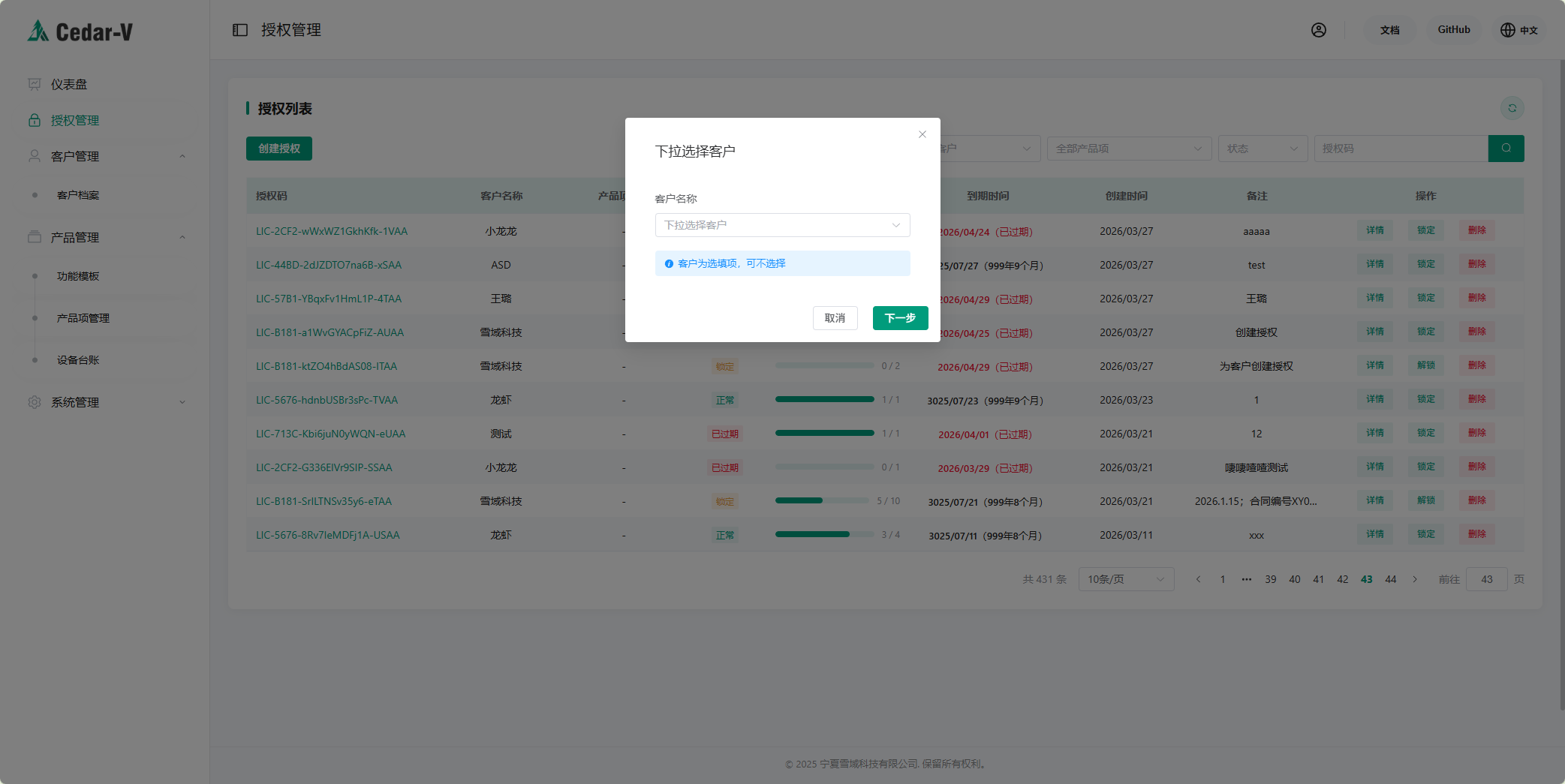
Task: Click 解锁 for LIC-B181-SrlLTNSv35y6-eTAA
Action: pyautogui.click(x=1426, y=500)
